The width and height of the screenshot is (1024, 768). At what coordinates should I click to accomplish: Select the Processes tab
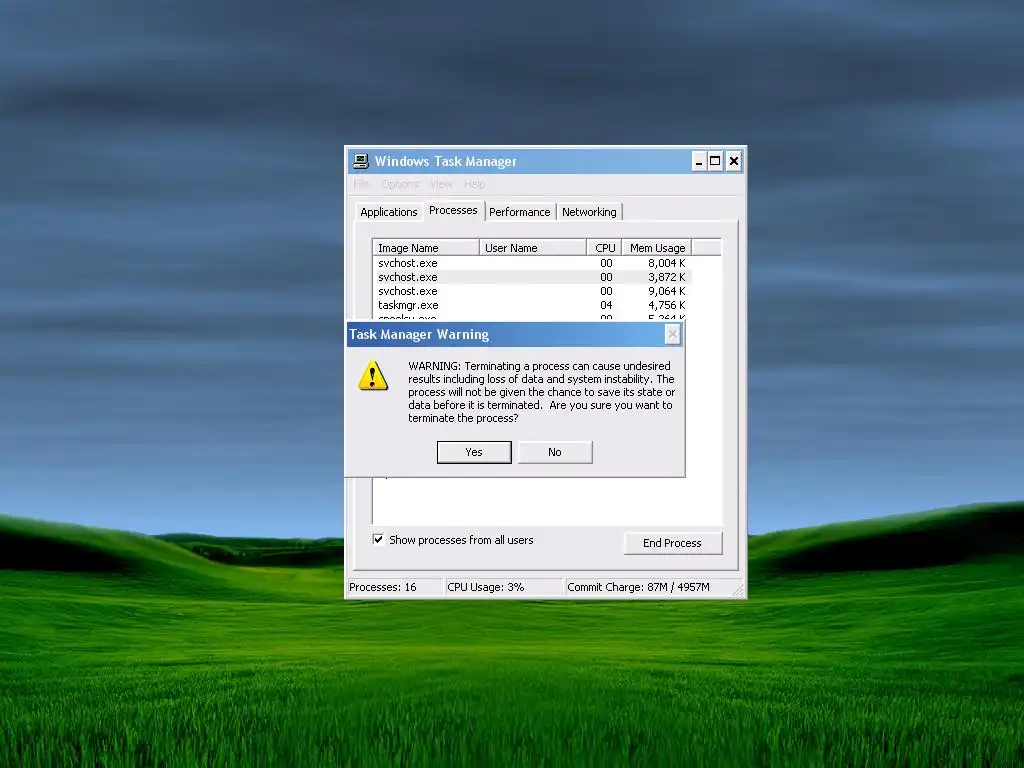pyautogui.click(x=453, y=210)
